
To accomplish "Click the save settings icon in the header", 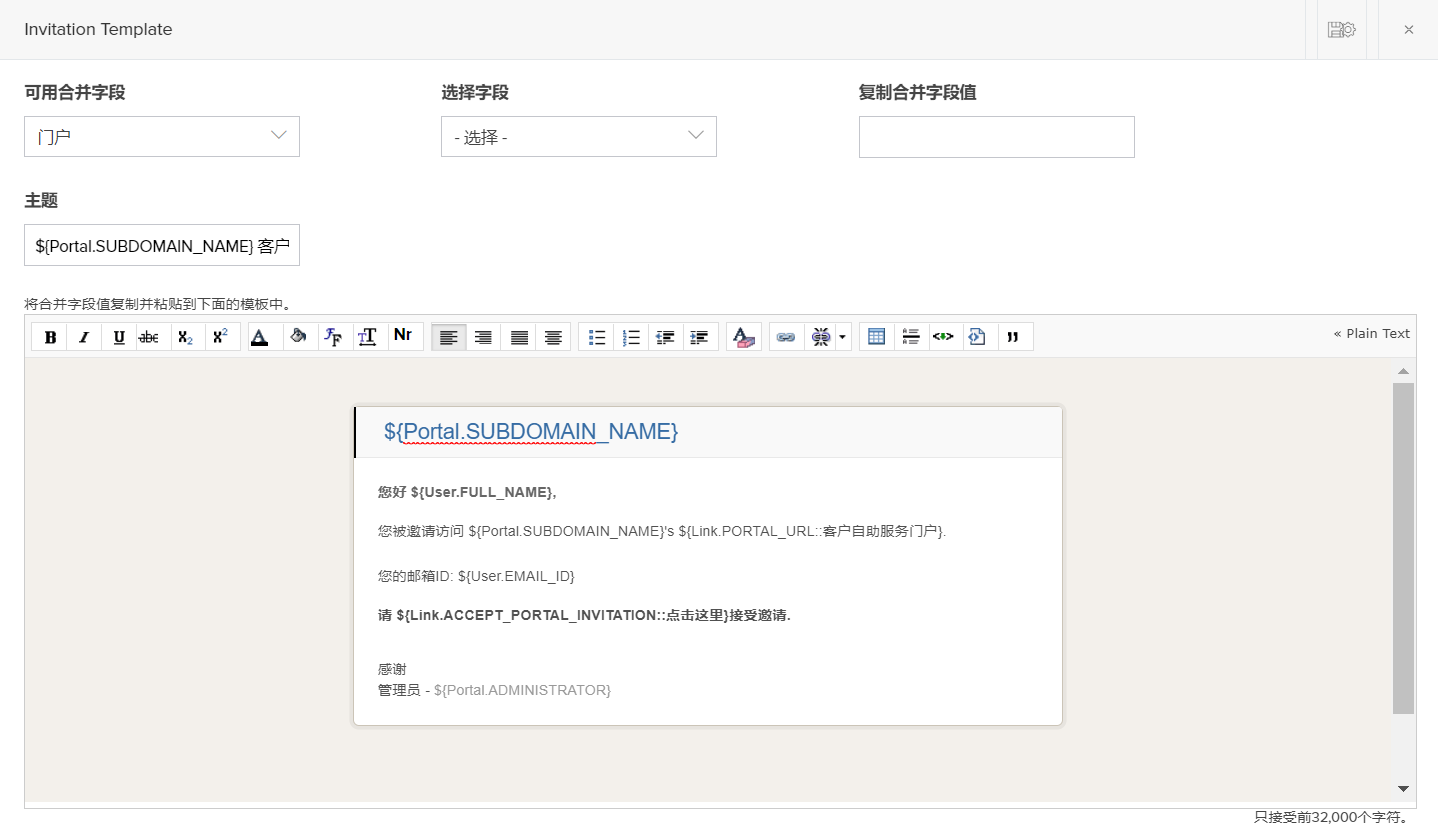I will (x=1341, y=30).
